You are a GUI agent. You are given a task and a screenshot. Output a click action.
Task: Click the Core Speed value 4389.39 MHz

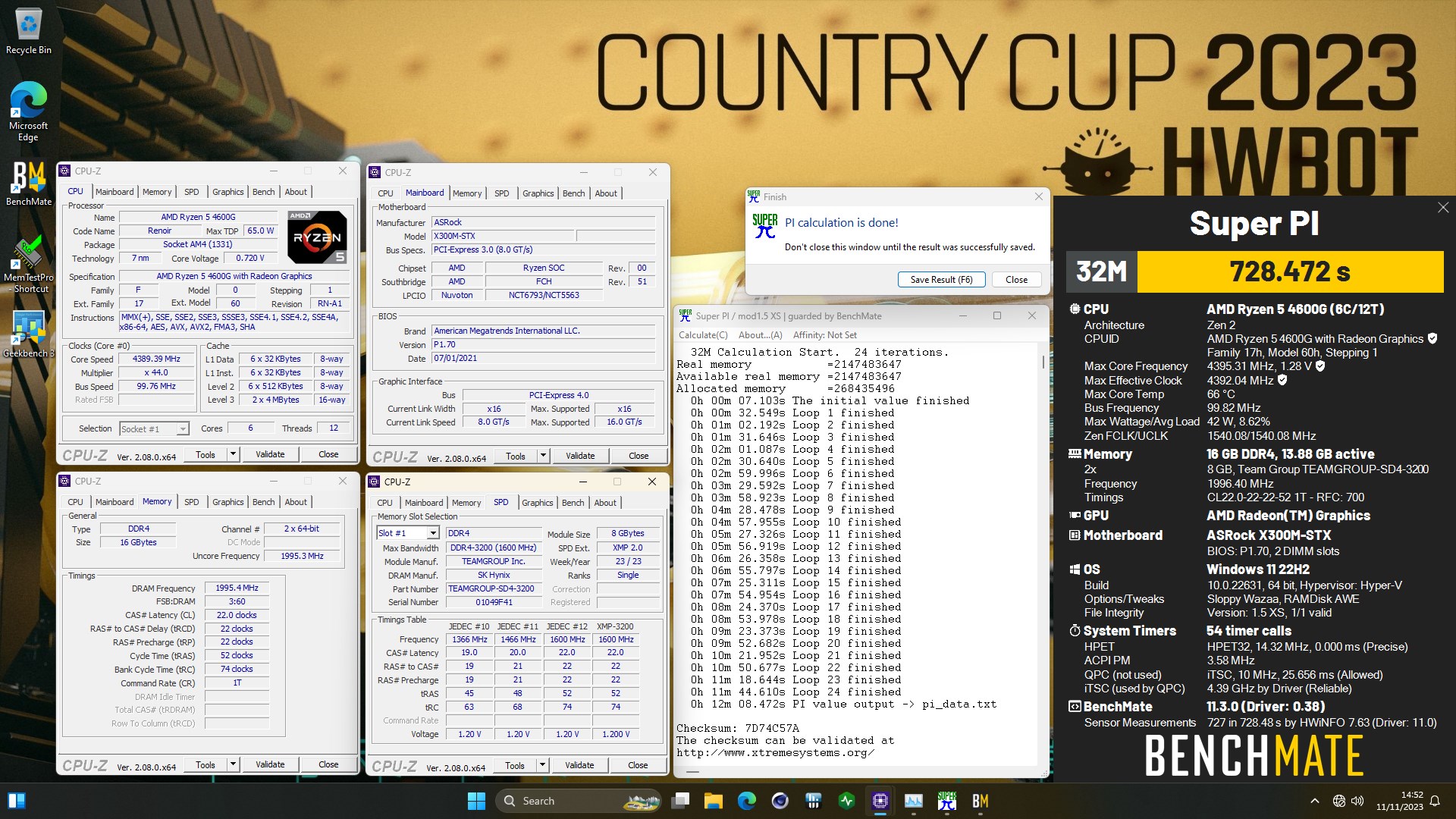tap(156, 359)
